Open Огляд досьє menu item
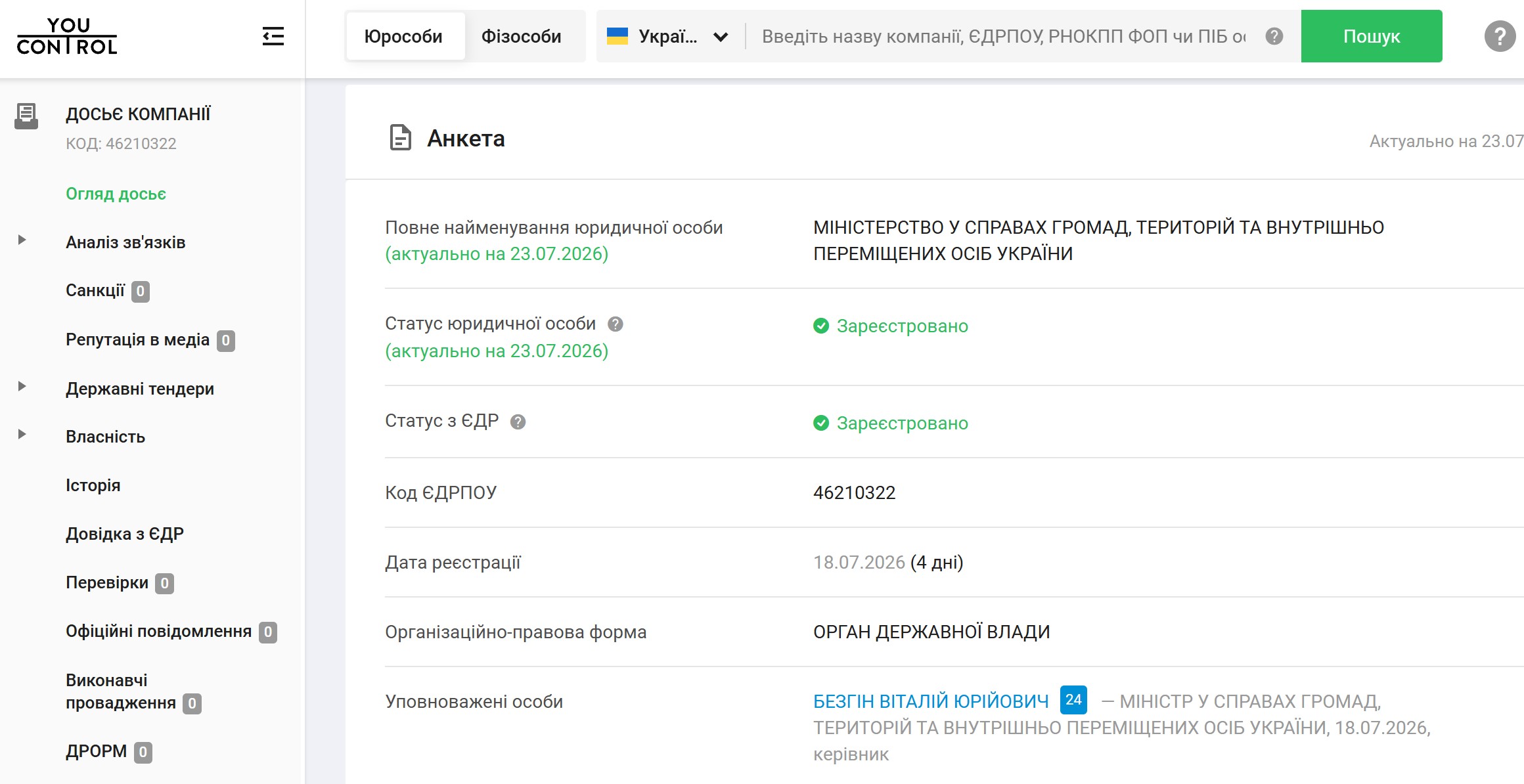This screenshot has height=784, width=1524. (116, 194)
